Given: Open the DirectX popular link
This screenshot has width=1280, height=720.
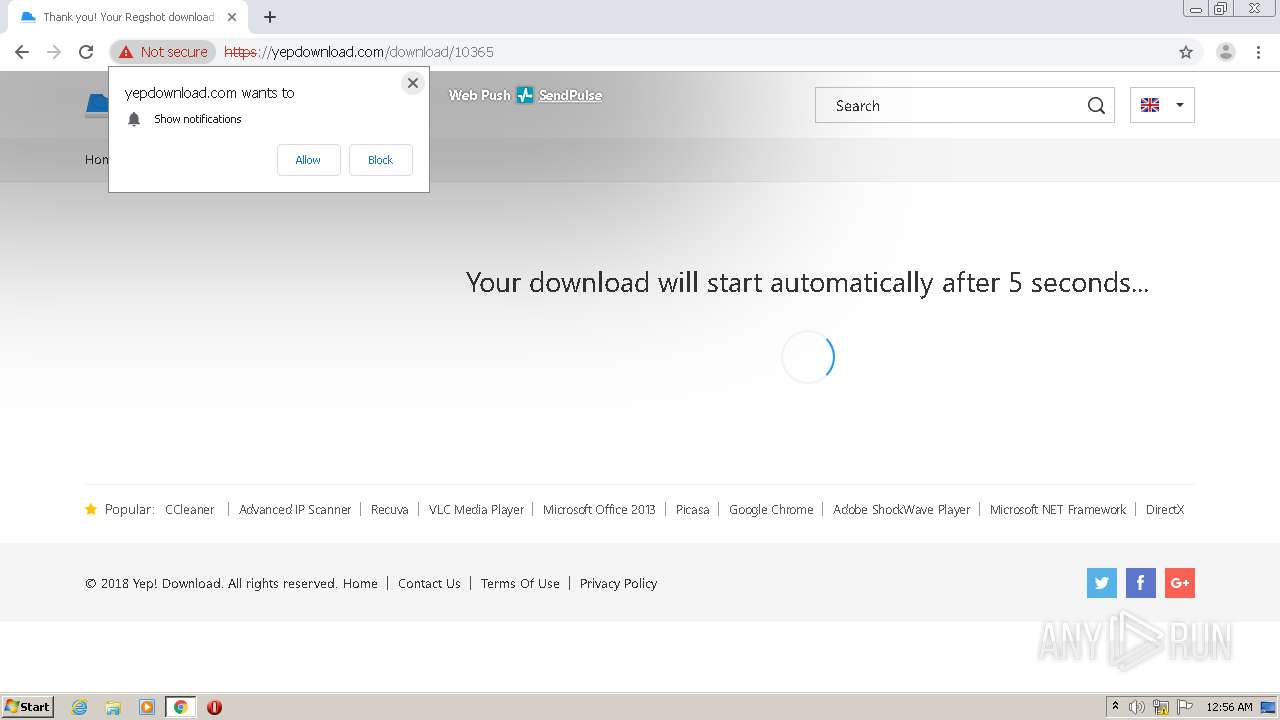Looking at the screenshot, I should tap(1165, 509).
